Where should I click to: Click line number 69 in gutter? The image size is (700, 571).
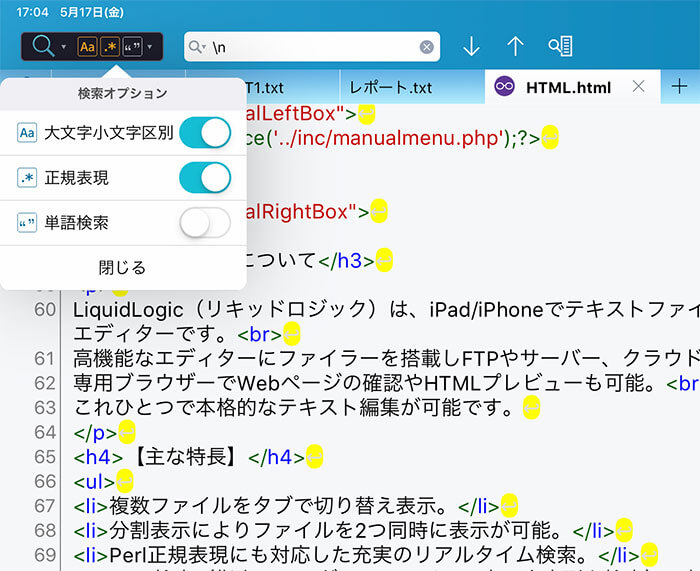click(x=45, y=555)
